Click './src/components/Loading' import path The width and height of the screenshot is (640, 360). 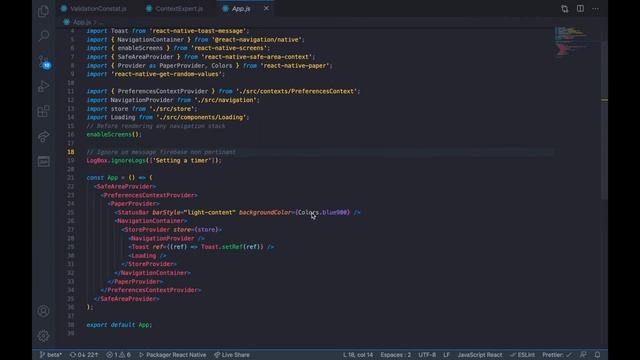[x=201, y=117]
